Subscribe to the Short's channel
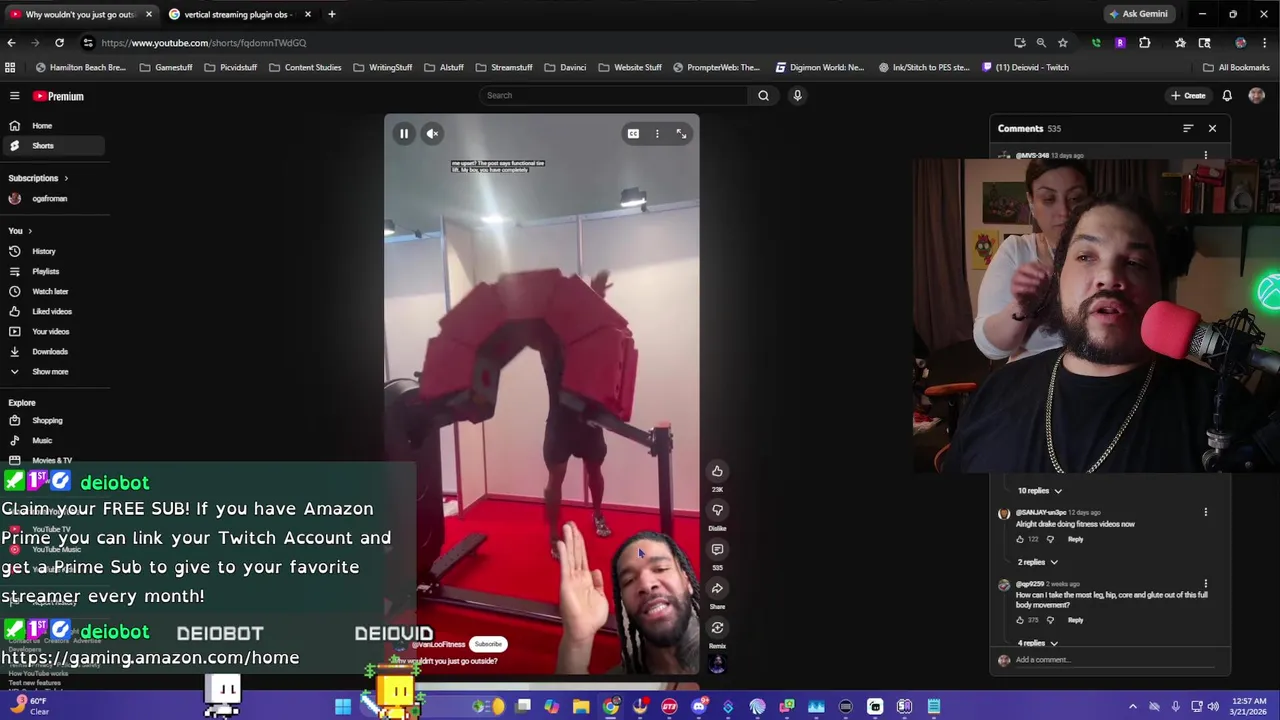The image size is (1280, 720). [x=488, y=644]
